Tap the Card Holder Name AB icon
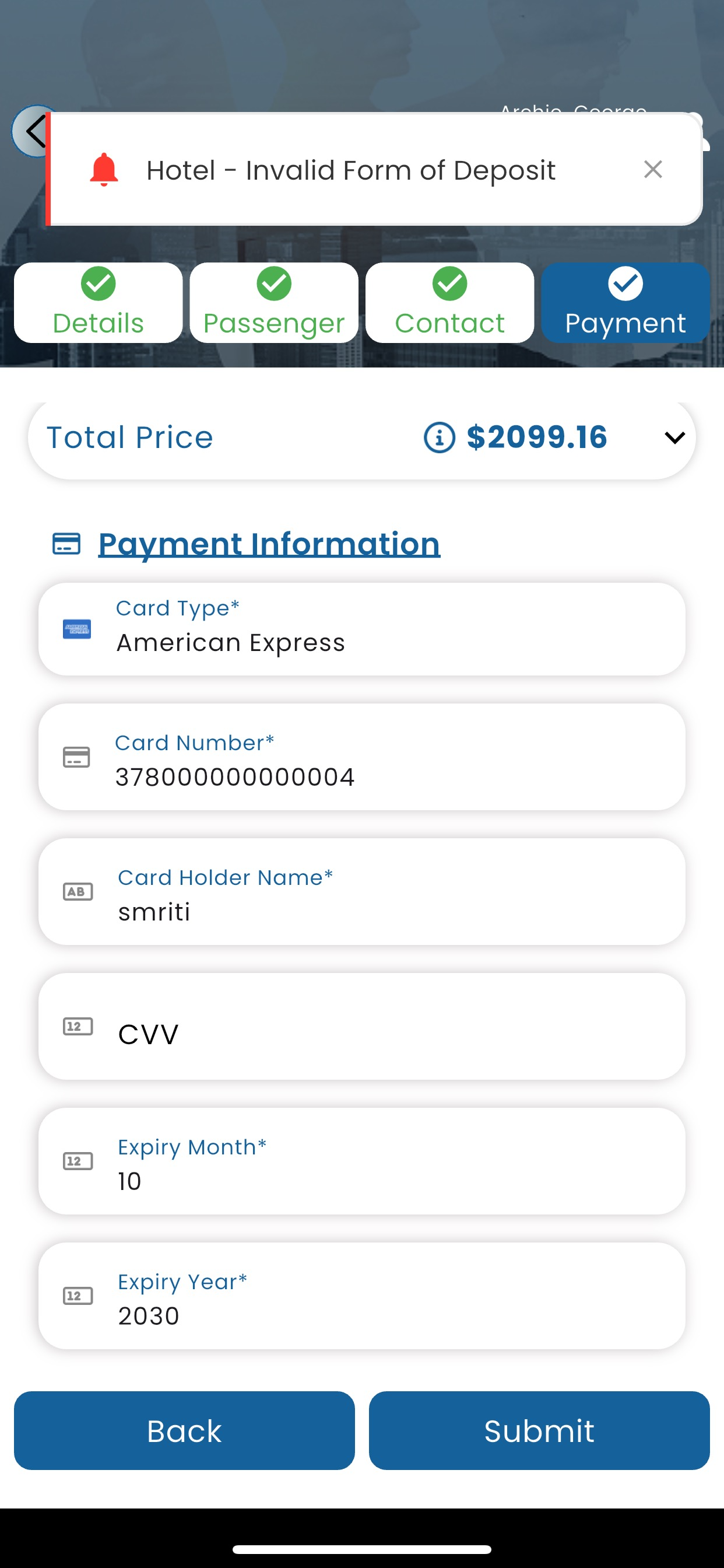 tap(78, 892)
